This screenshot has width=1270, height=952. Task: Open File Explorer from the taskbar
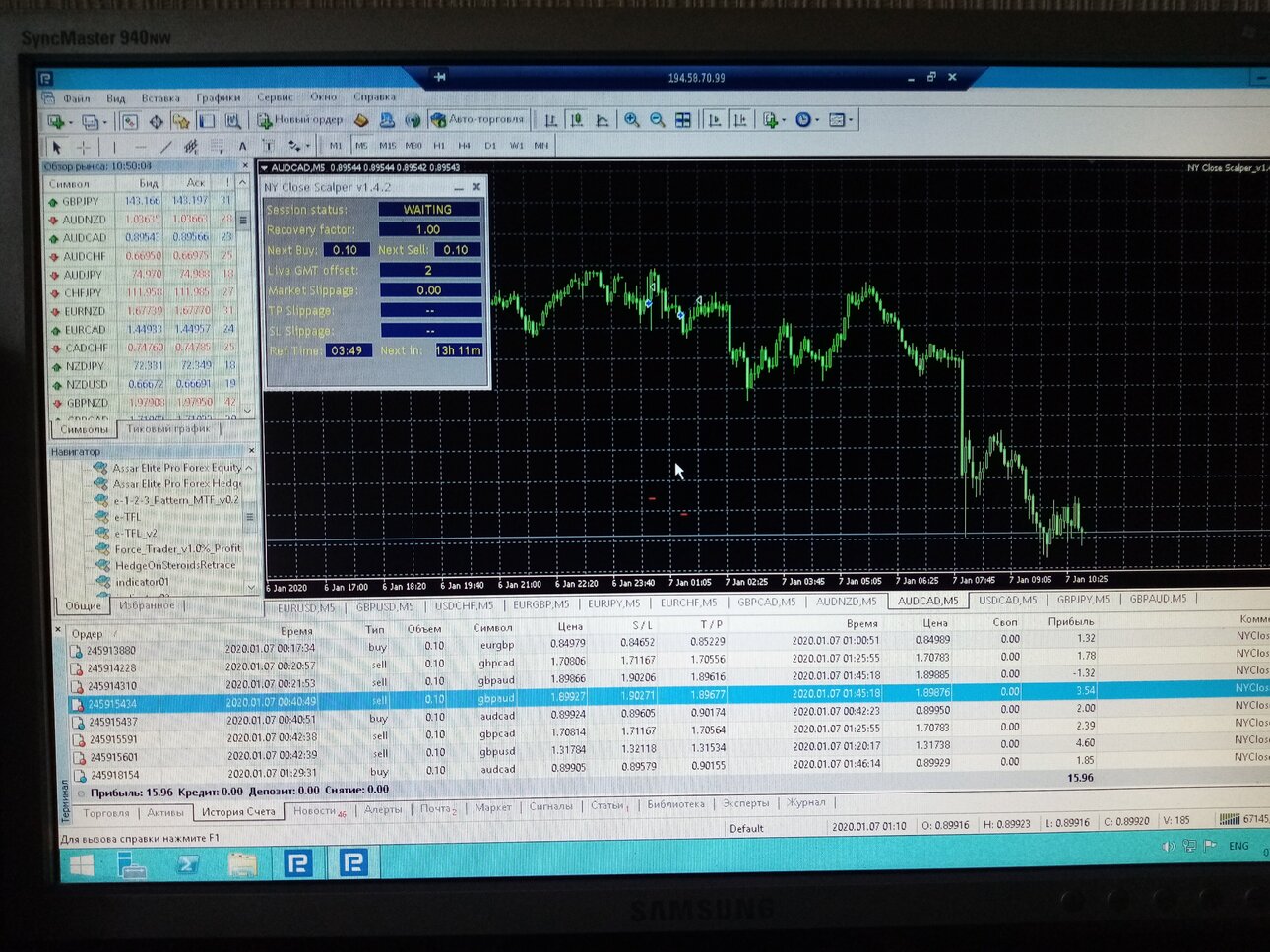pos(242,864)
